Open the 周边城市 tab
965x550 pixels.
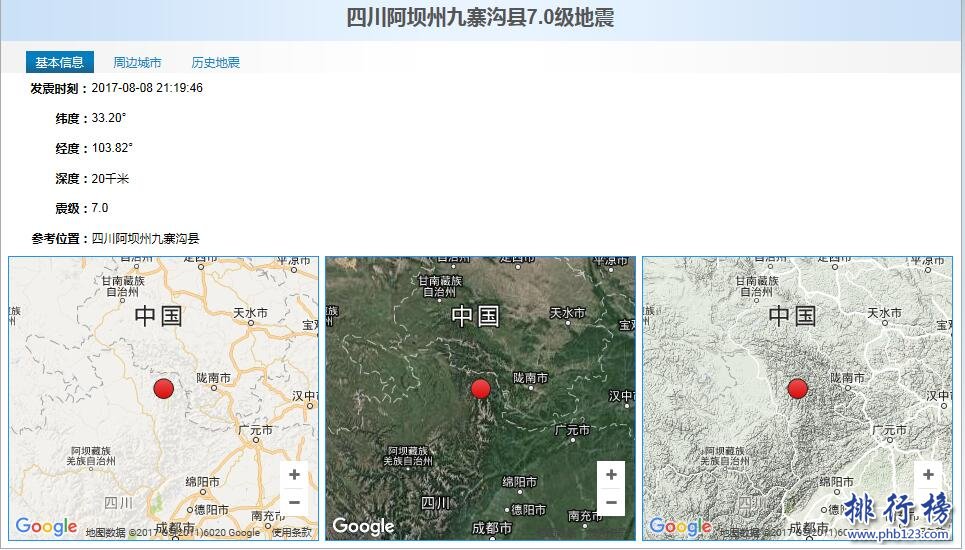(137, 62)
